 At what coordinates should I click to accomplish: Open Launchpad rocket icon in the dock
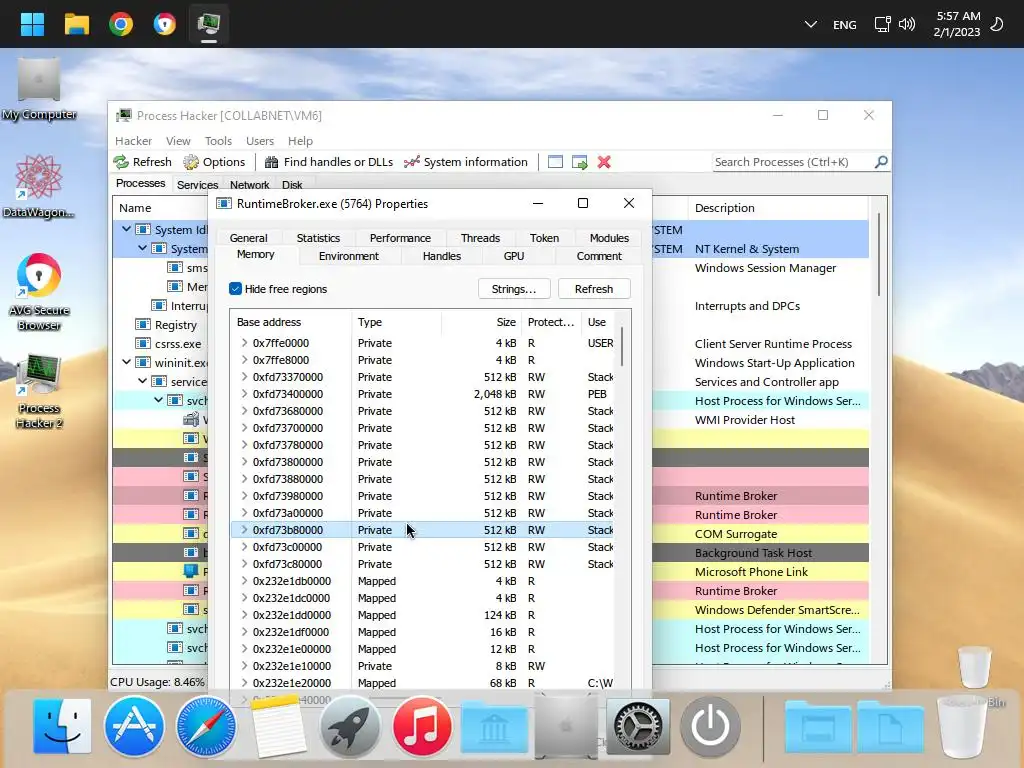(349, 726)
